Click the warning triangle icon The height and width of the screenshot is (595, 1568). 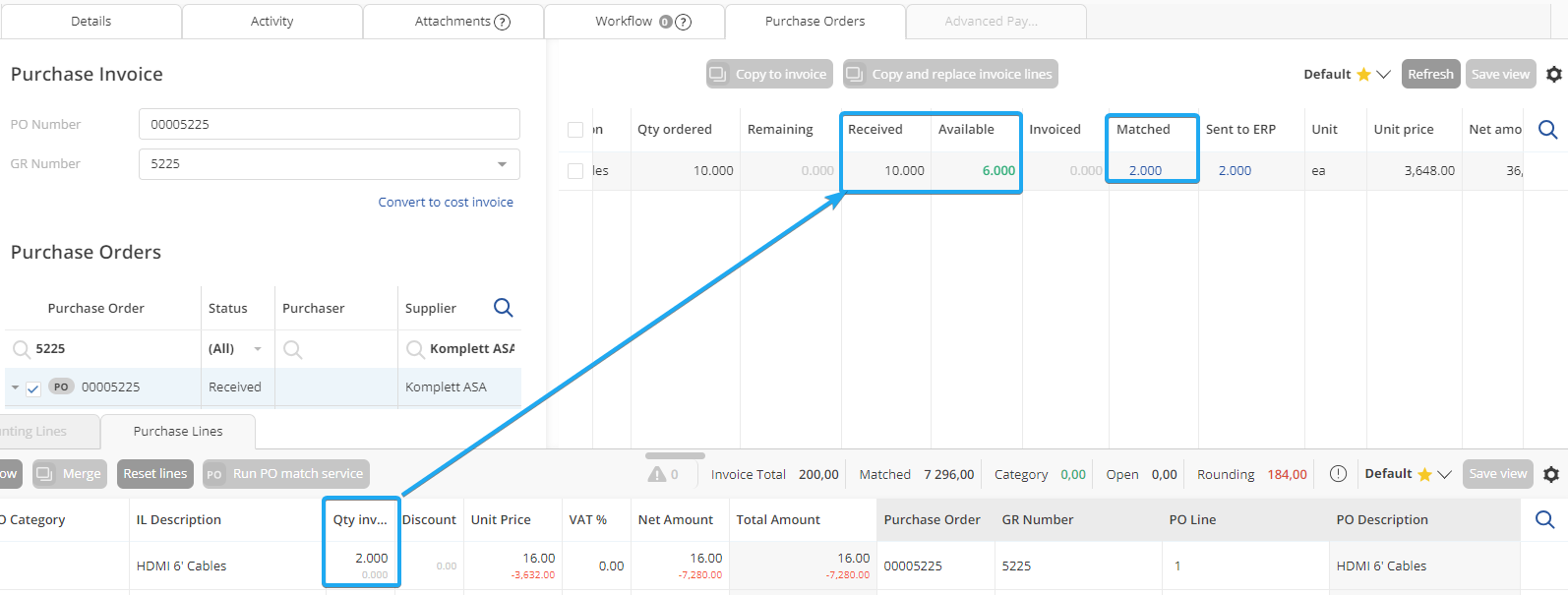[657, 474]
